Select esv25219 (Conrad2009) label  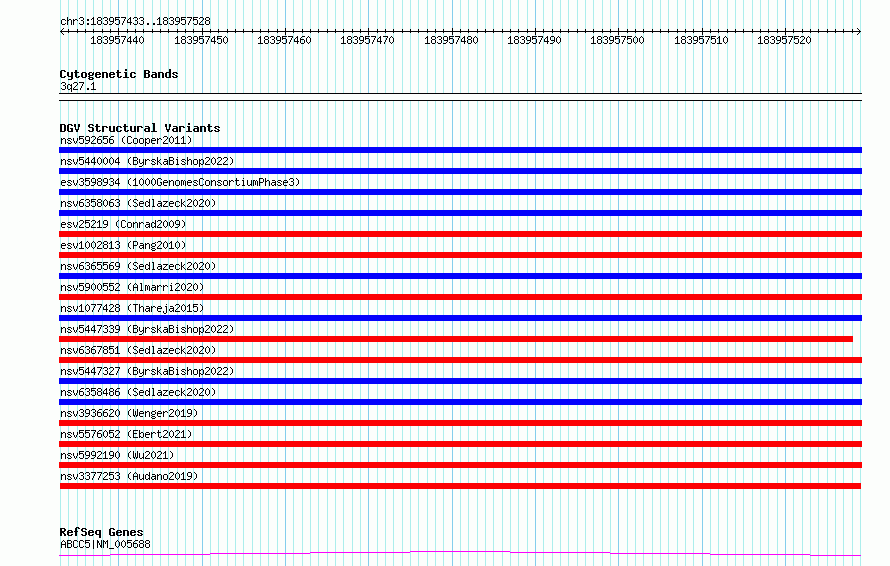(123, 224)
